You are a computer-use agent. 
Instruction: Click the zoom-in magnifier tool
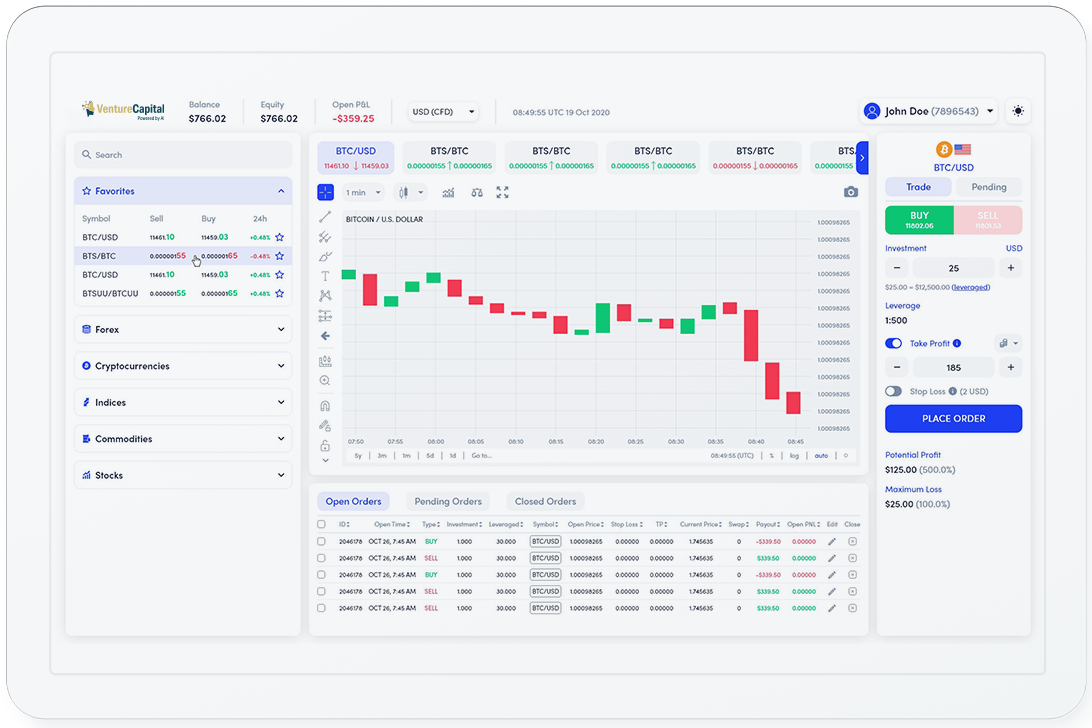click(325, 381)
